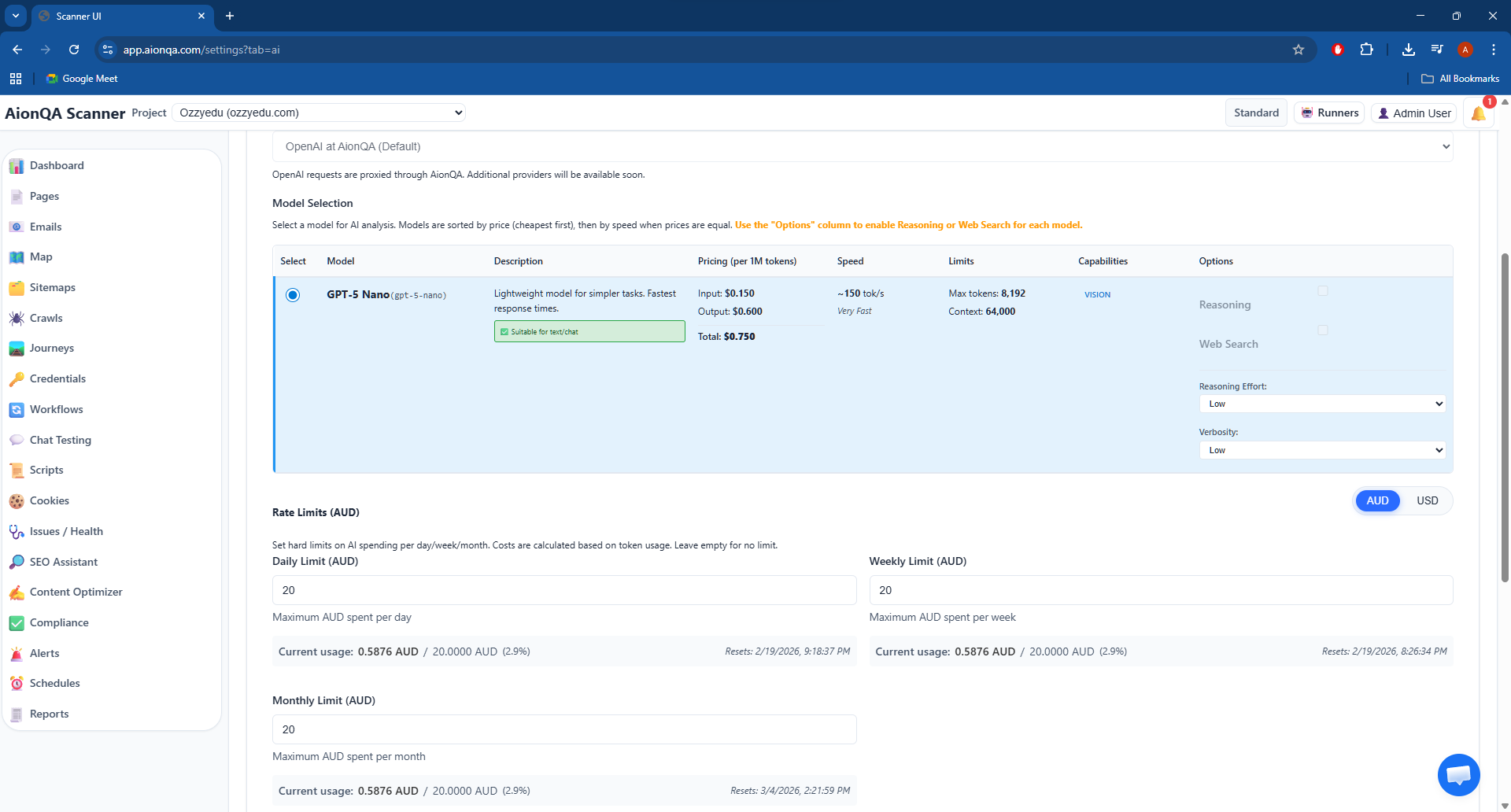Click the Daily Limit input field

point(563,590)
